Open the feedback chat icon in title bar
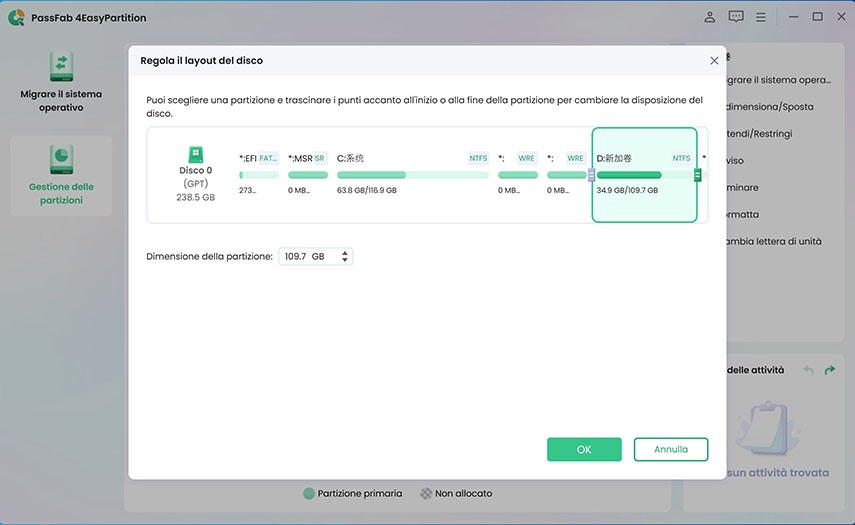This screenshot has width=855, height=525. 736,17
